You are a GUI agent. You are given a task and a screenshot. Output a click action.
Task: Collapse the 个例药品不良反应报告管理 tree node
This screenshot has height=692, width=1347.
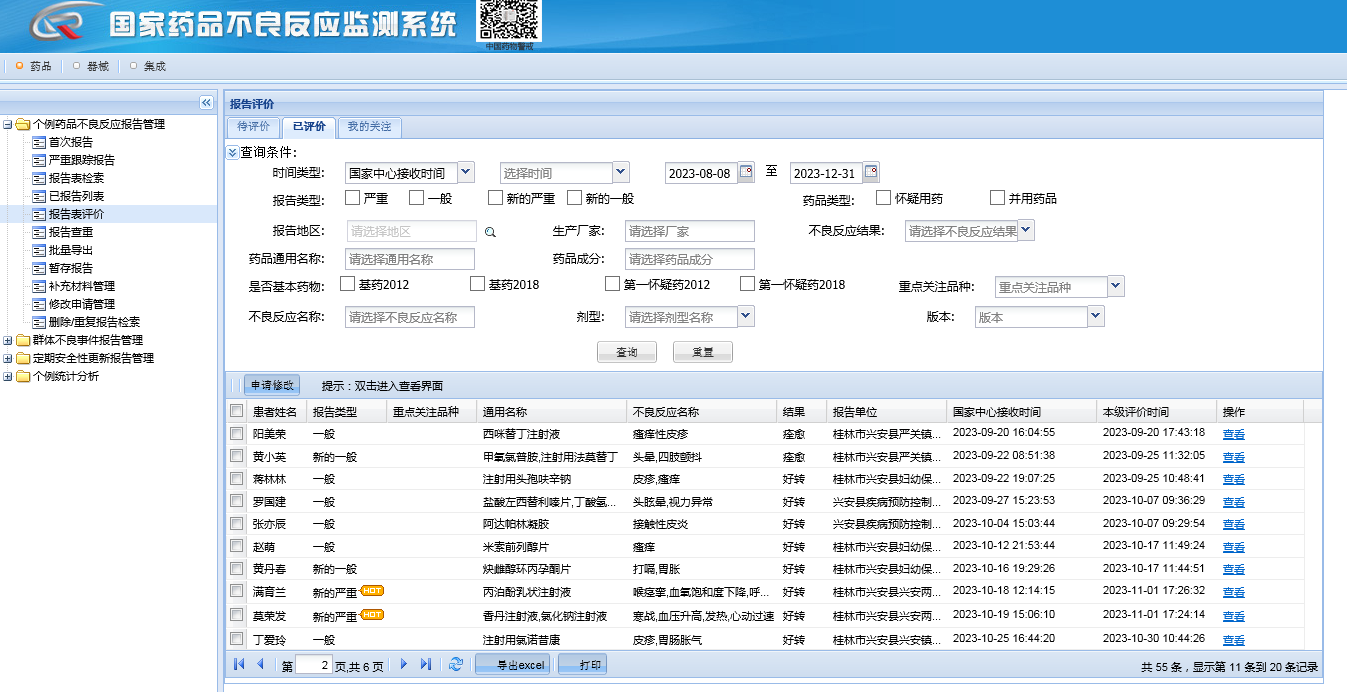point(8,125)
